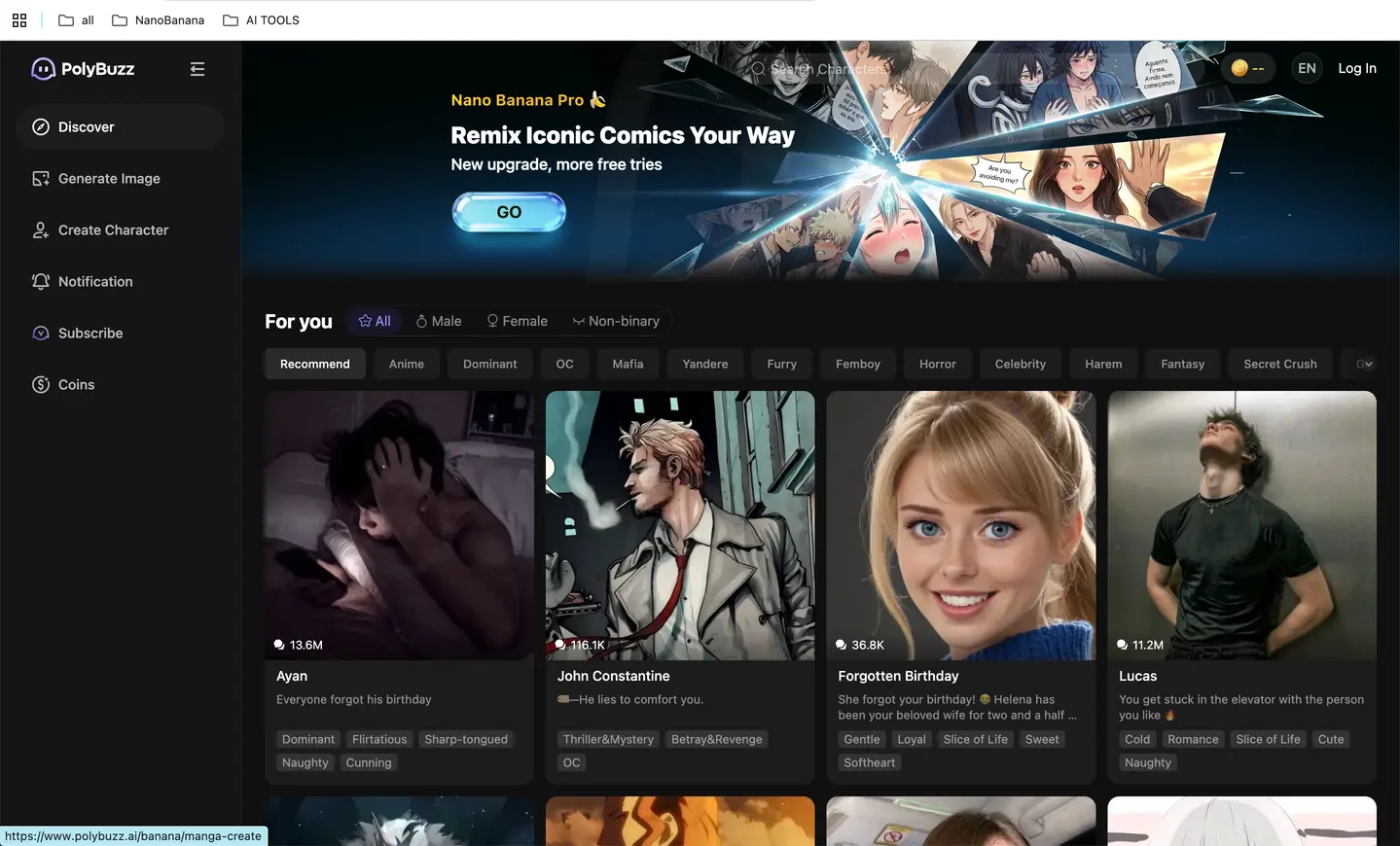Switch to the Yandere category tab

point(704,364)
